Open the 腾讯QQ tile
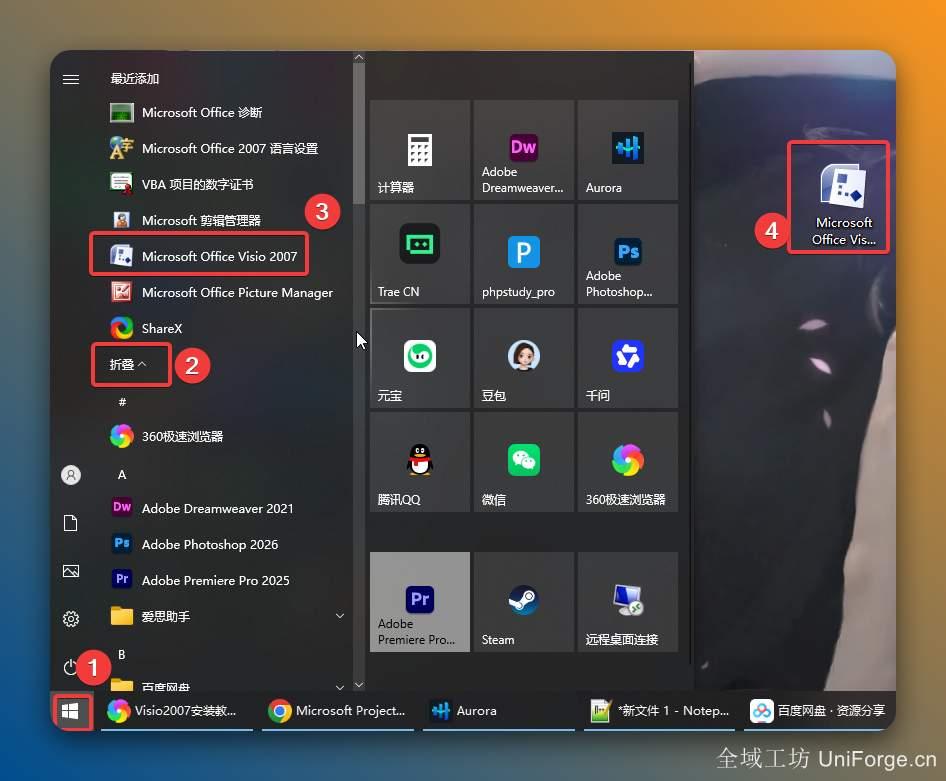 [420, 462]
